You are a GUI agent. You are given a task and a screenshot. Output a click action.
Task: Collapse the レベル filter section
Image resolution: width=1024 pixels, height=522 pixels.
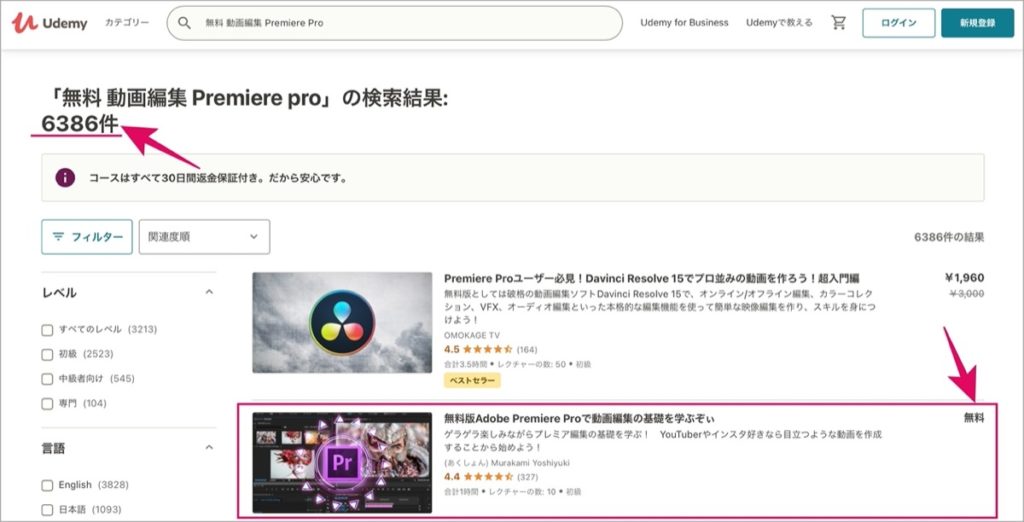coord(209,292)
